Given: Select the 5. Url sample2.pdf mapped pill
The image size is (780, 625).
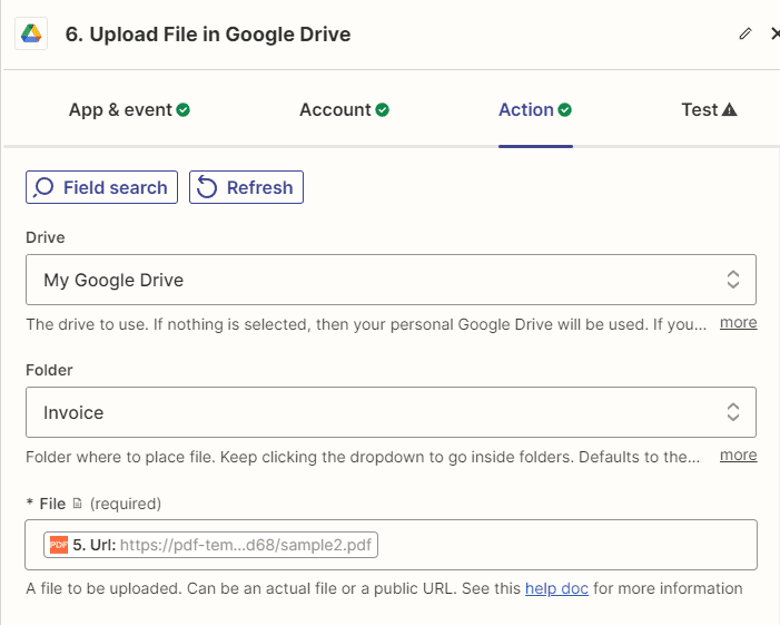Looking at the screenshot, I should [x=210, y=545].
